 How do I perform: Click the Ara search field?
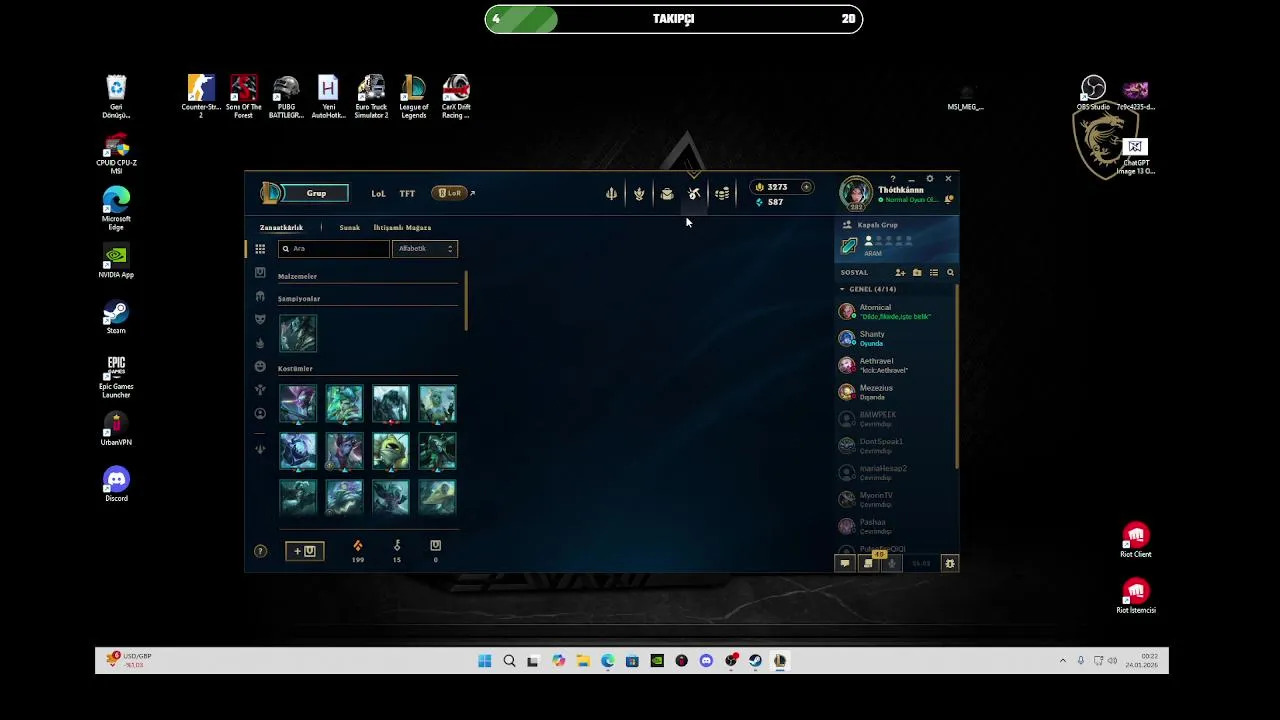334,249
